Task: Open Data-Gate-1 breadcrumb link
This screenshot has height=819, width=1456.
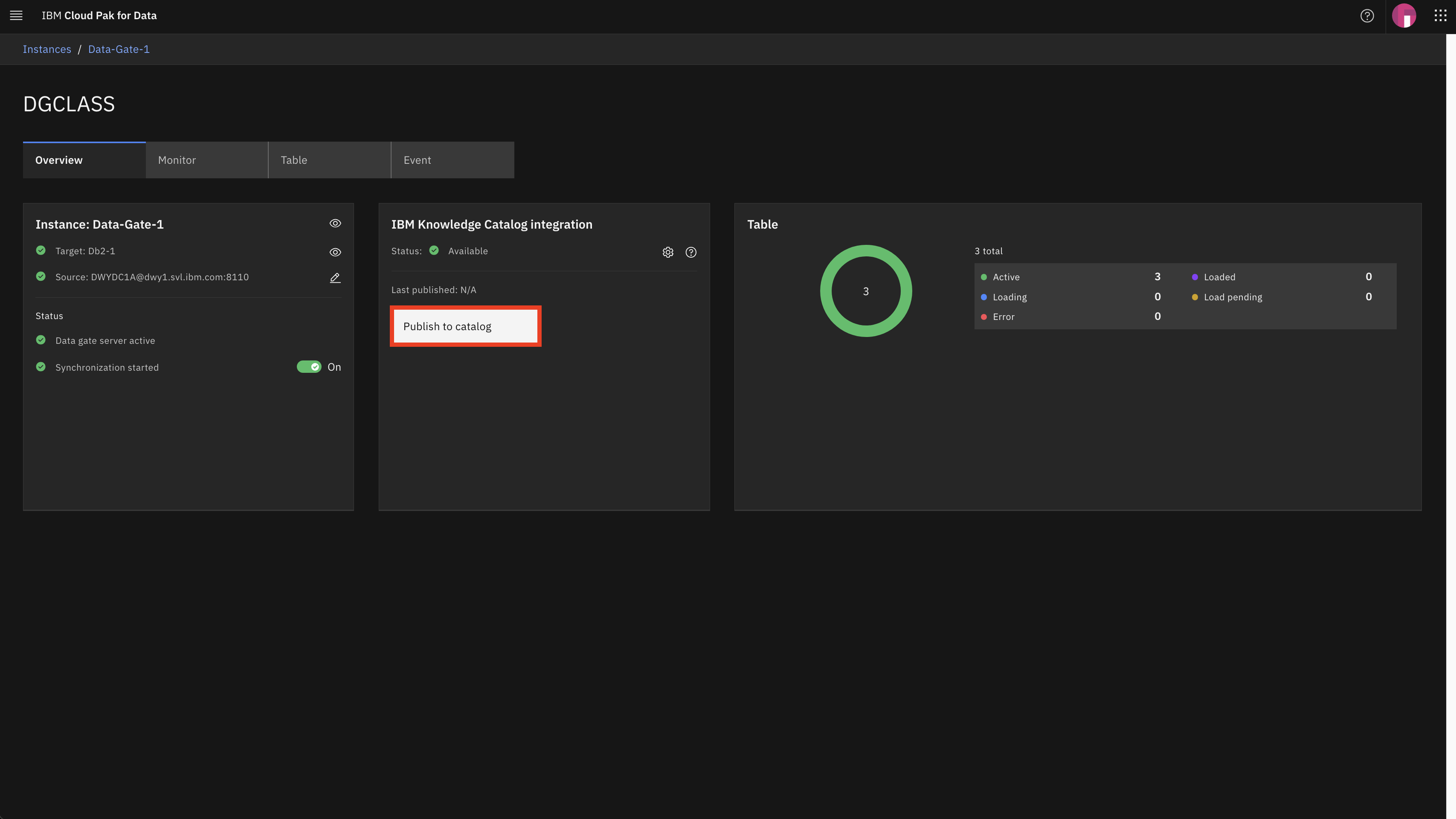Action: pyautogui.click(x=119, y=49)
